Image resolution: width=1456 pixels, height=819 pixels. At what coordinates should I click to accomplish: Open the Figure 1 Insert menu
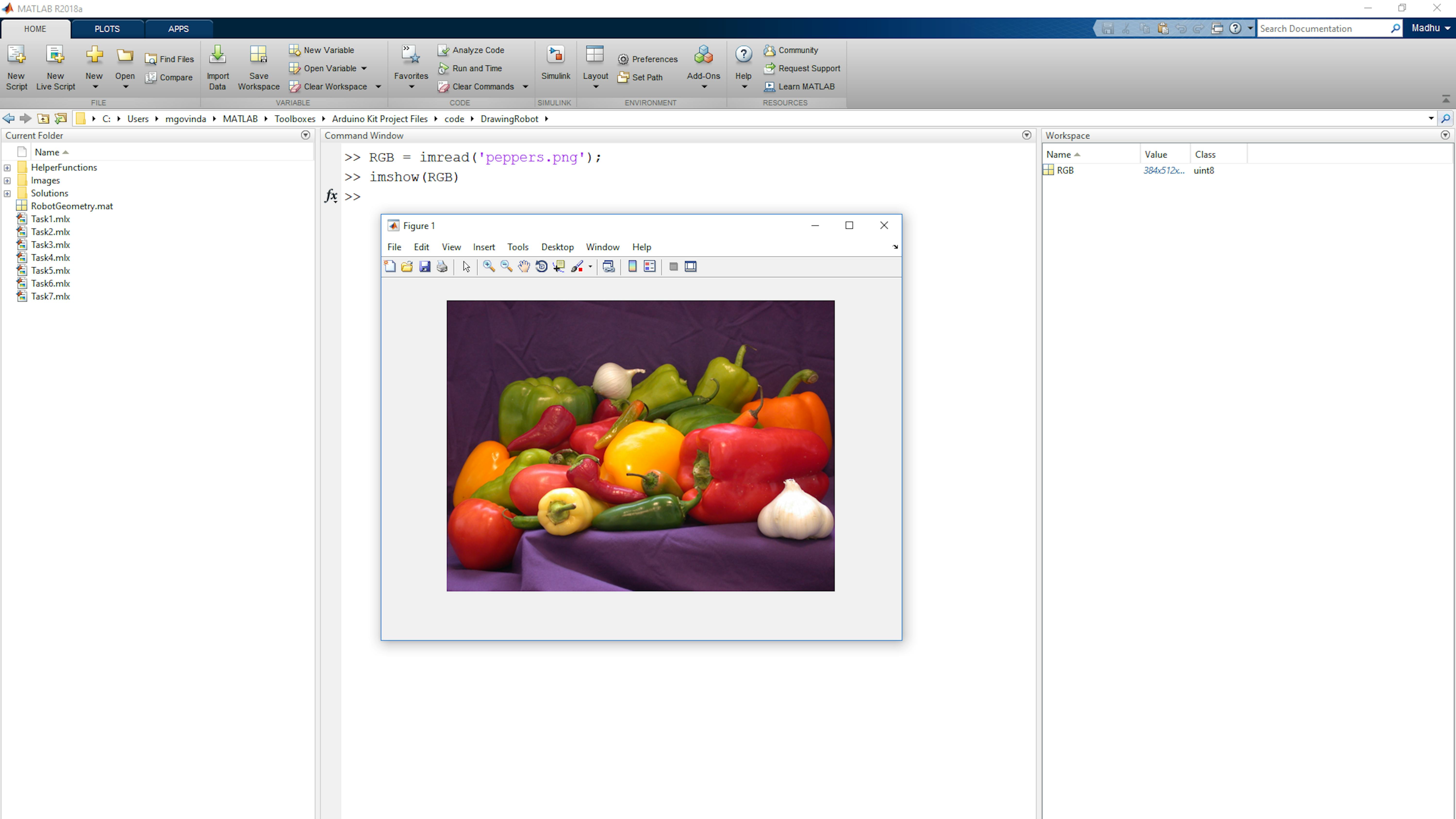pyautogui.click(x=484, y=247)
